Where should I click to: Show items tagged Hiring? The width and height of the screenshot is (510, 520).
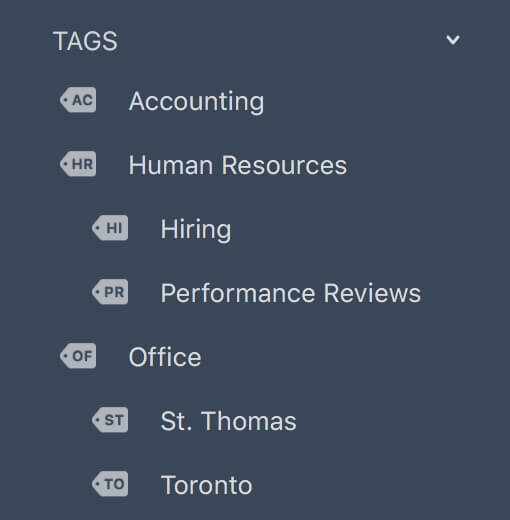(196, 229)
